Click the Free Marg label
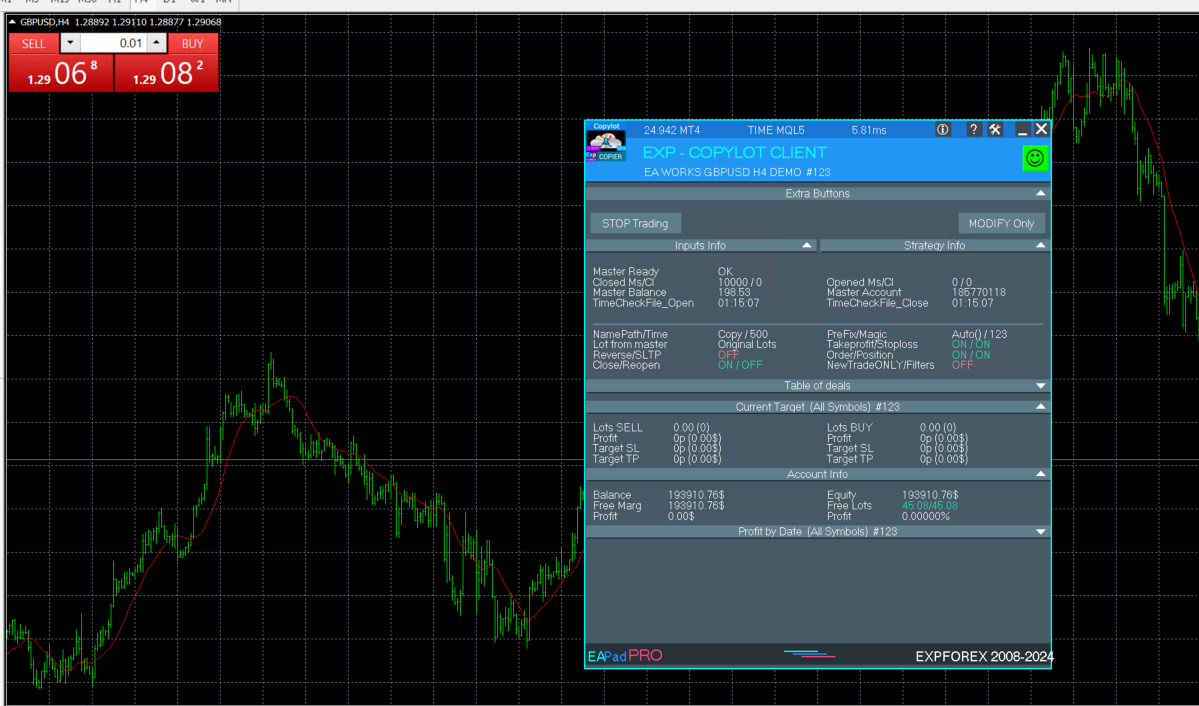This screenshot has width=1199, height=706. 616,506
